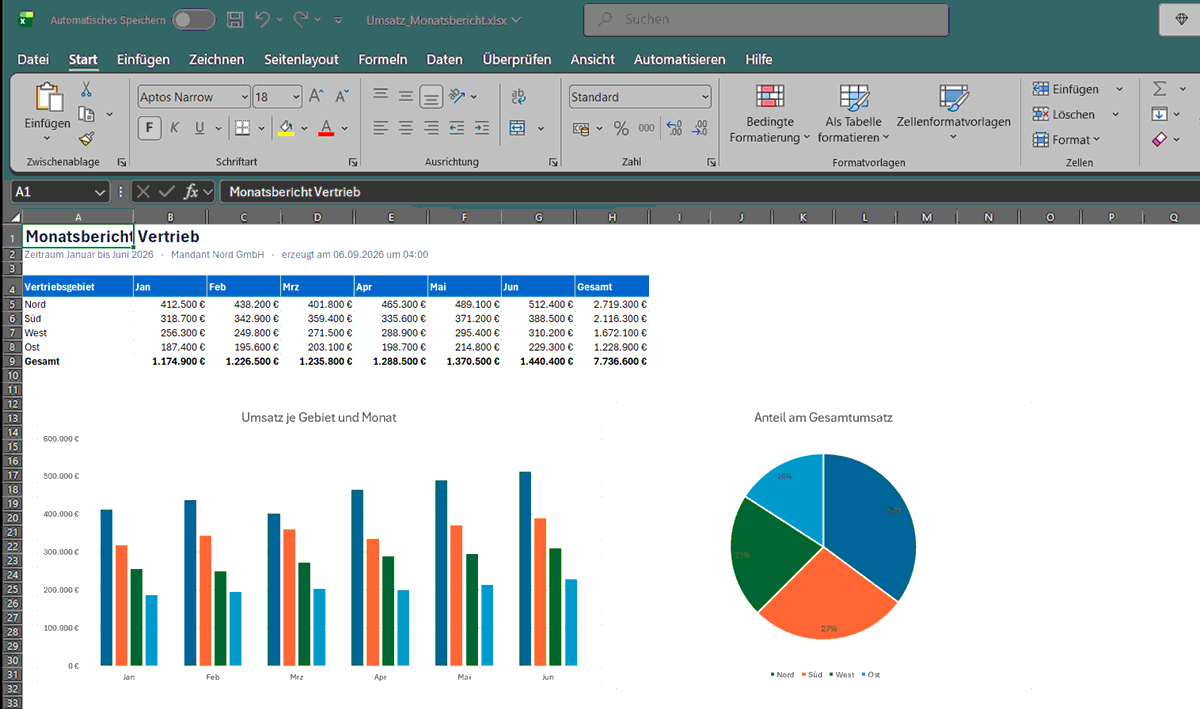The width and height of the screenshot is (1200, 709).
Task: Click the decrease font size icon
Action: click(x=342, y=97)
